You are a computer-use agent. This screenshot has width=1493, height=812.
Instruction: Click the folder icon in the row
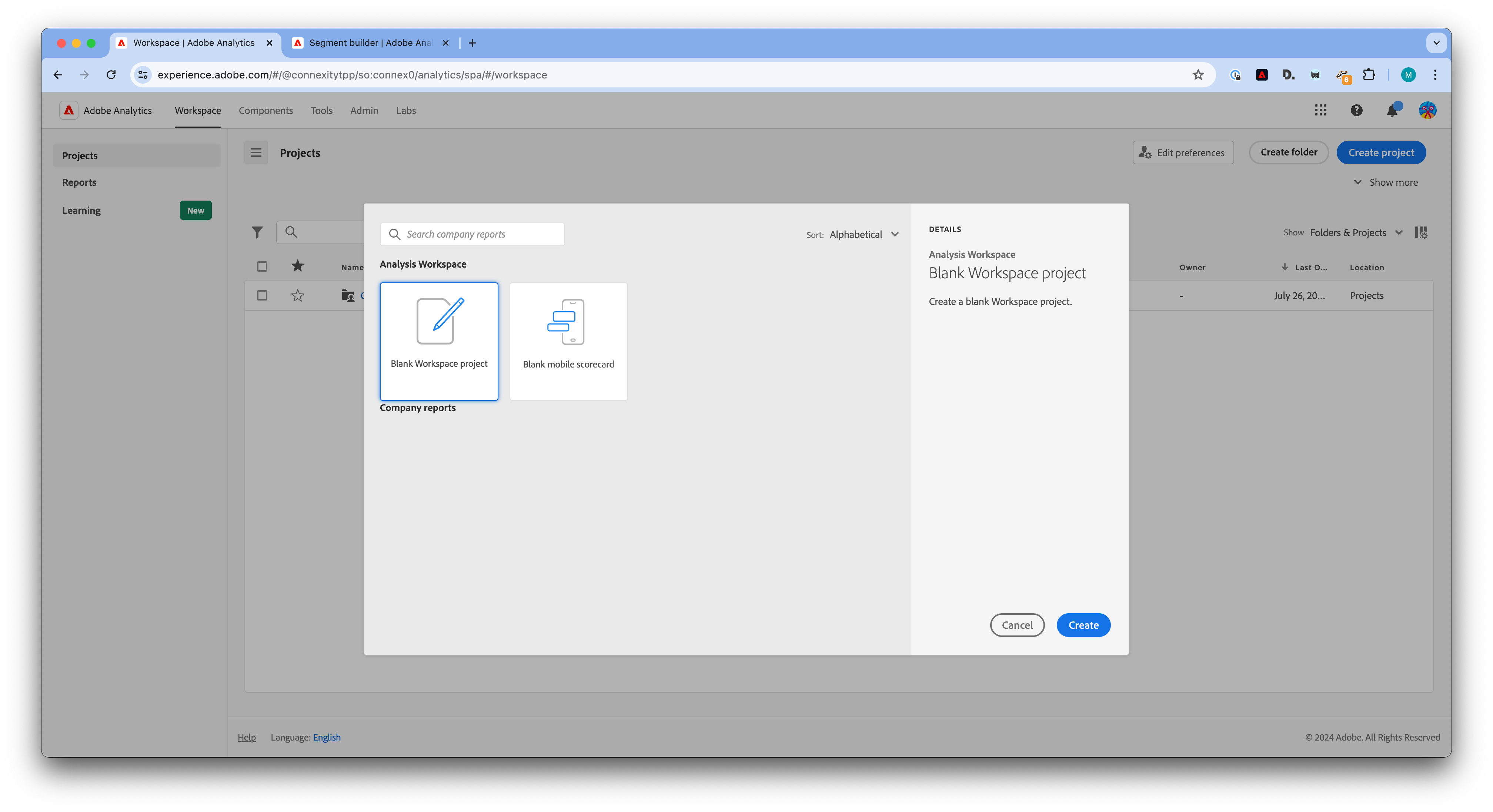click(348, 295)
